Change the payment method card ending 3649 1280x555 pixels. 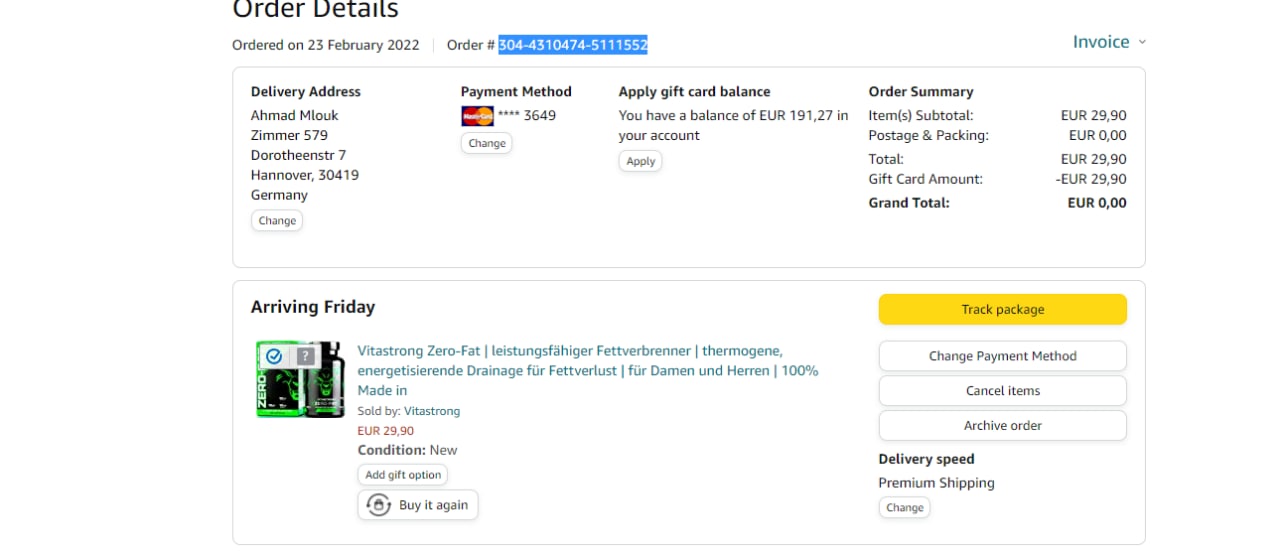click(x=487, y=143)
